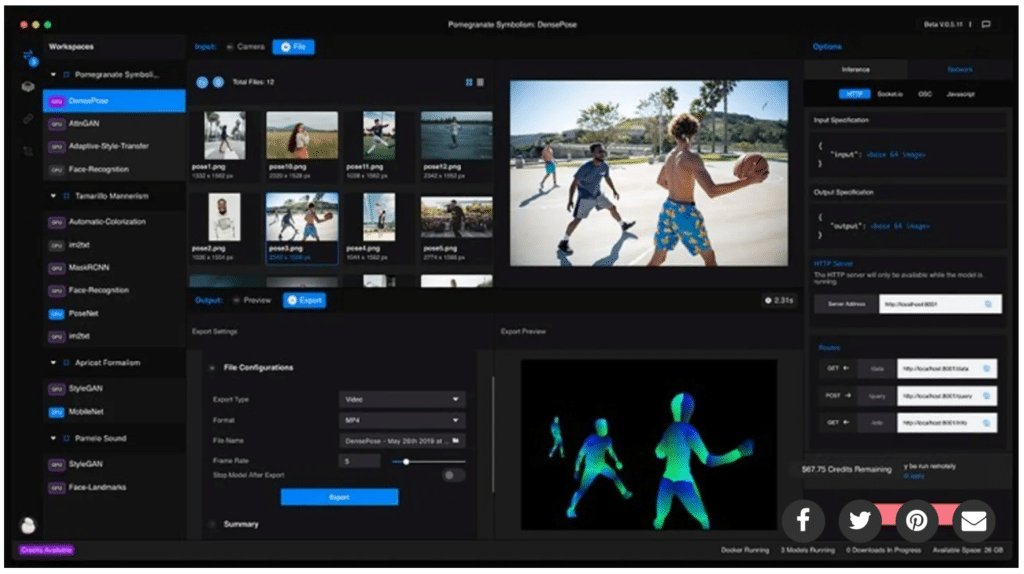Switch to the Network options tab

[x=959, y=70]
